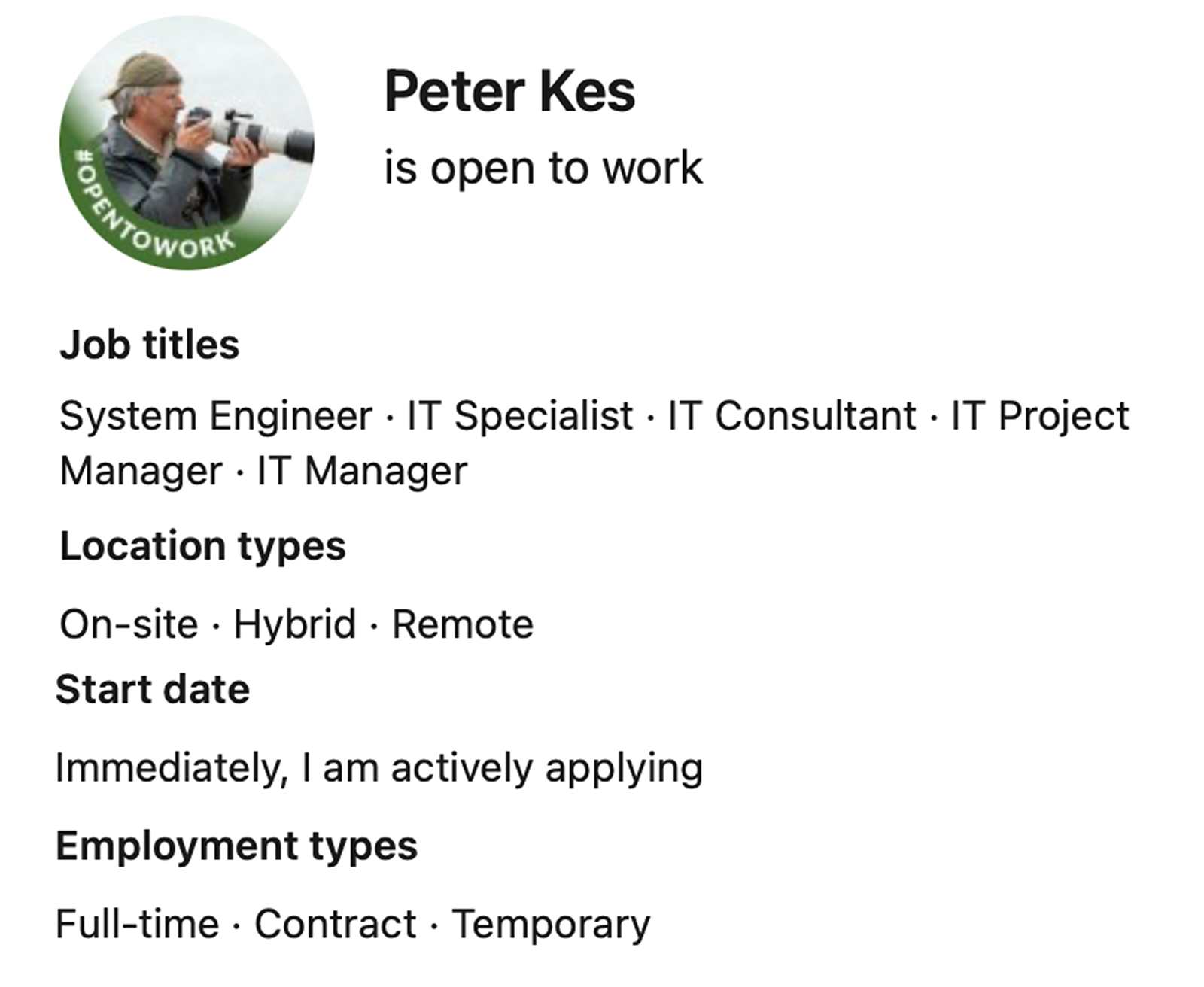Viewport: 1204px width, 987px height.
Task: Click the 'is open to work' subtitle
Action: point(543,168)
